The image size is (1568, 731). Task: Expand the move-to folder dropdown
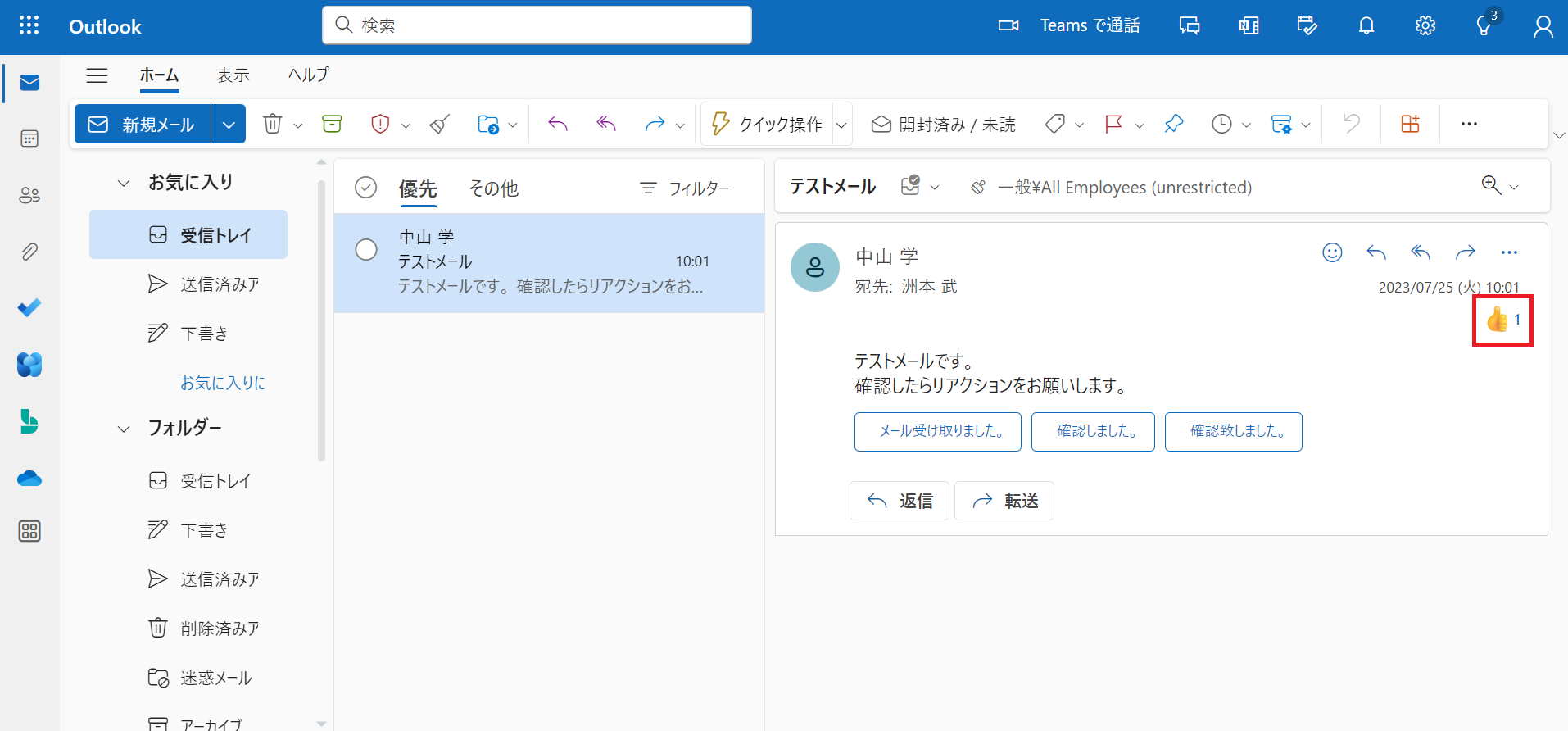point(513,125)
